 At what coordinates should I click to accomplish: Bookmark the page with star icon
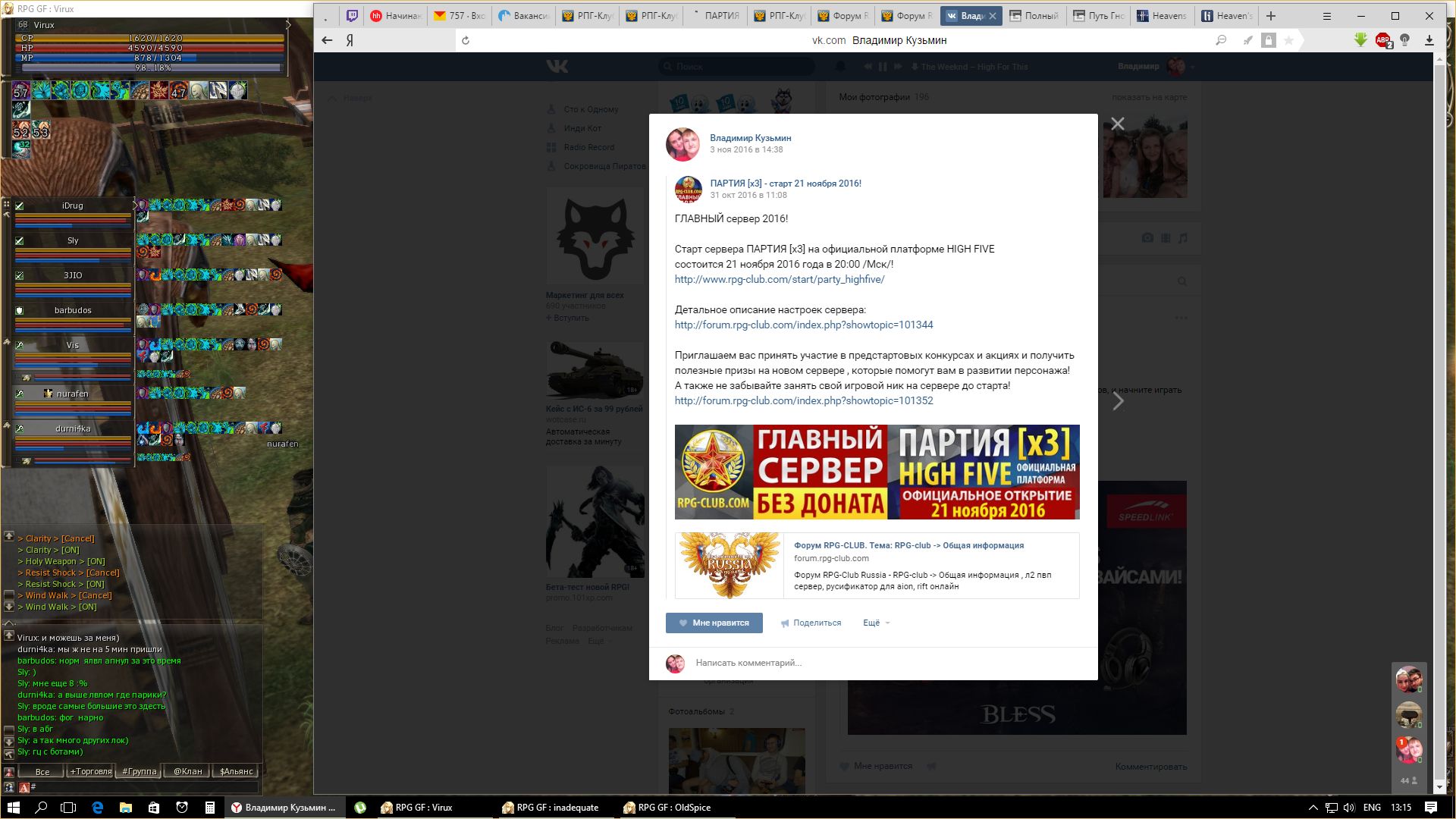(x=1288, y=40)
